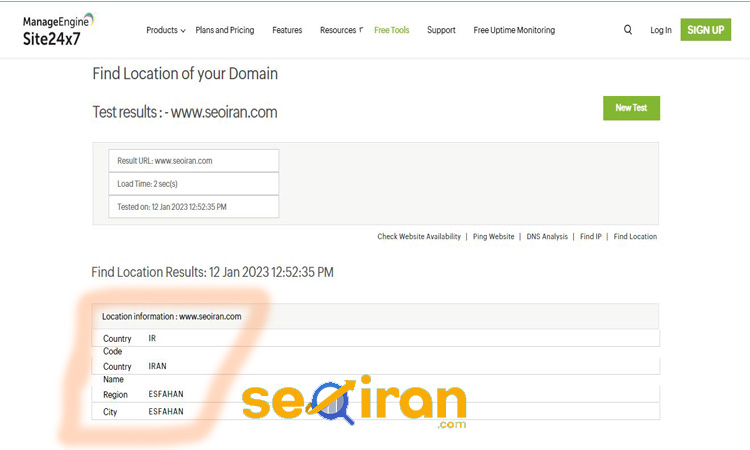Click the Find Location Results timestamp heading

click(212, 272)
